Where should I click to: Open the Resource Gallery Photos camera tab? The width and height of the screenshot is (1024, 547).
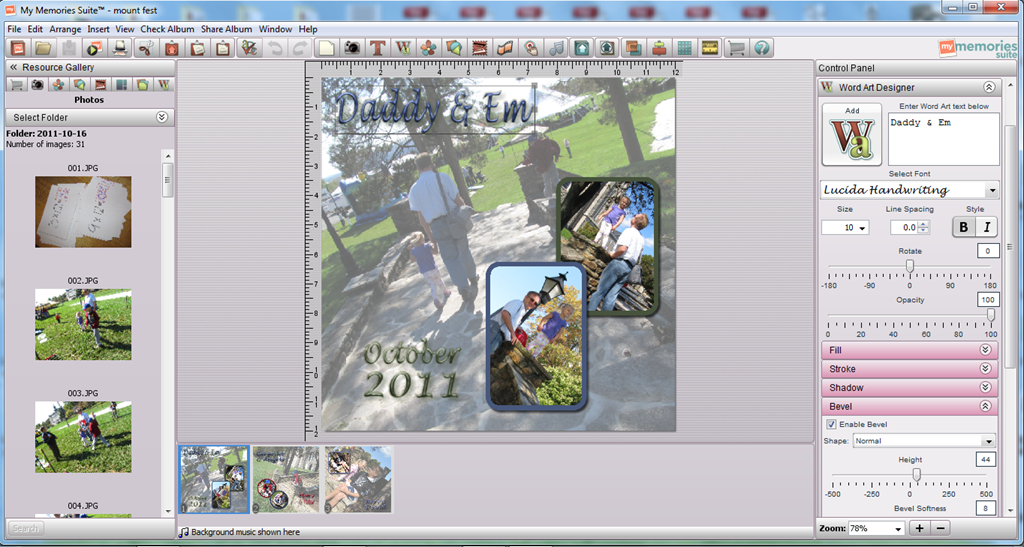click(x=38, y=85)
